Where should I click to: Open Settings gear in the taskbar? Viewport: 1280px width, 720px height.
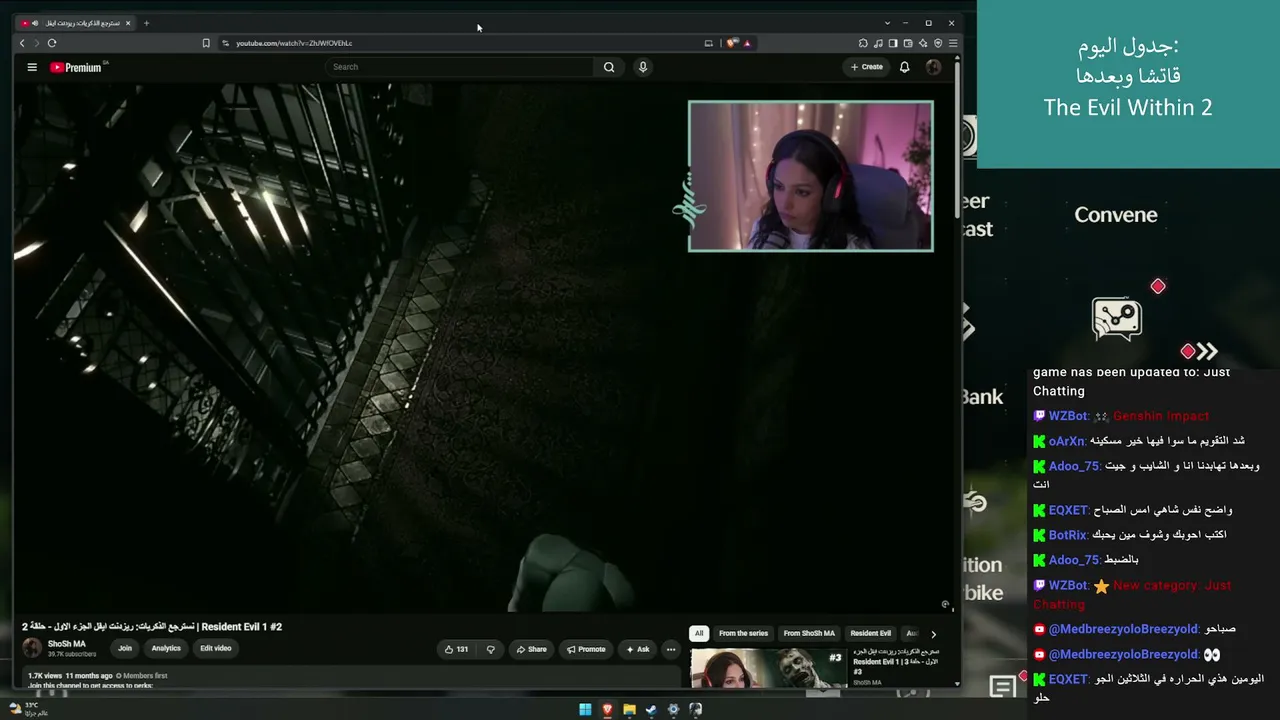point(673,710)
